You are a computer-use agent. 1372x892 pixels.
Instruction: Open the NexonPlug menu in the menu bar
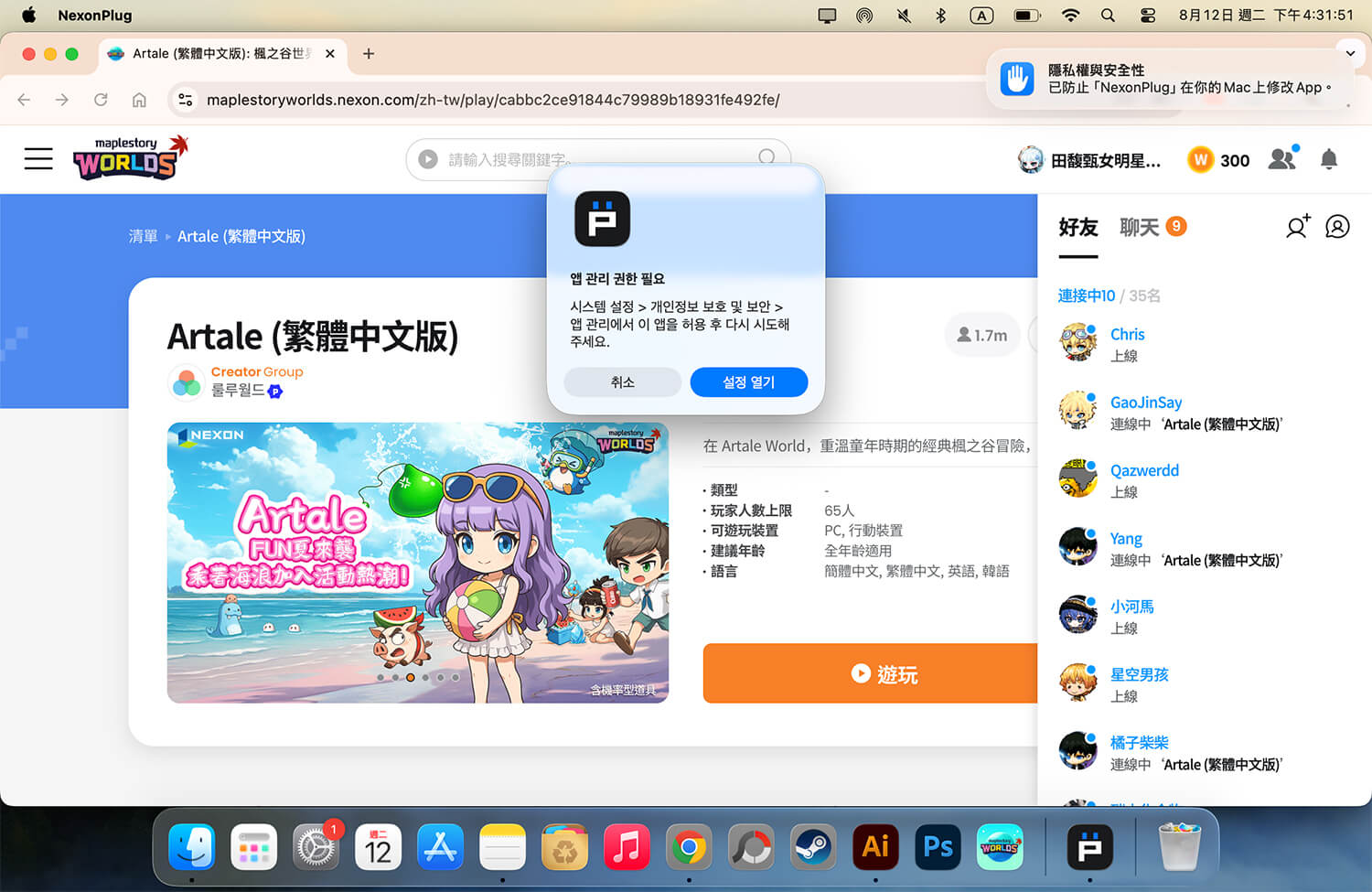coord(95,15)
